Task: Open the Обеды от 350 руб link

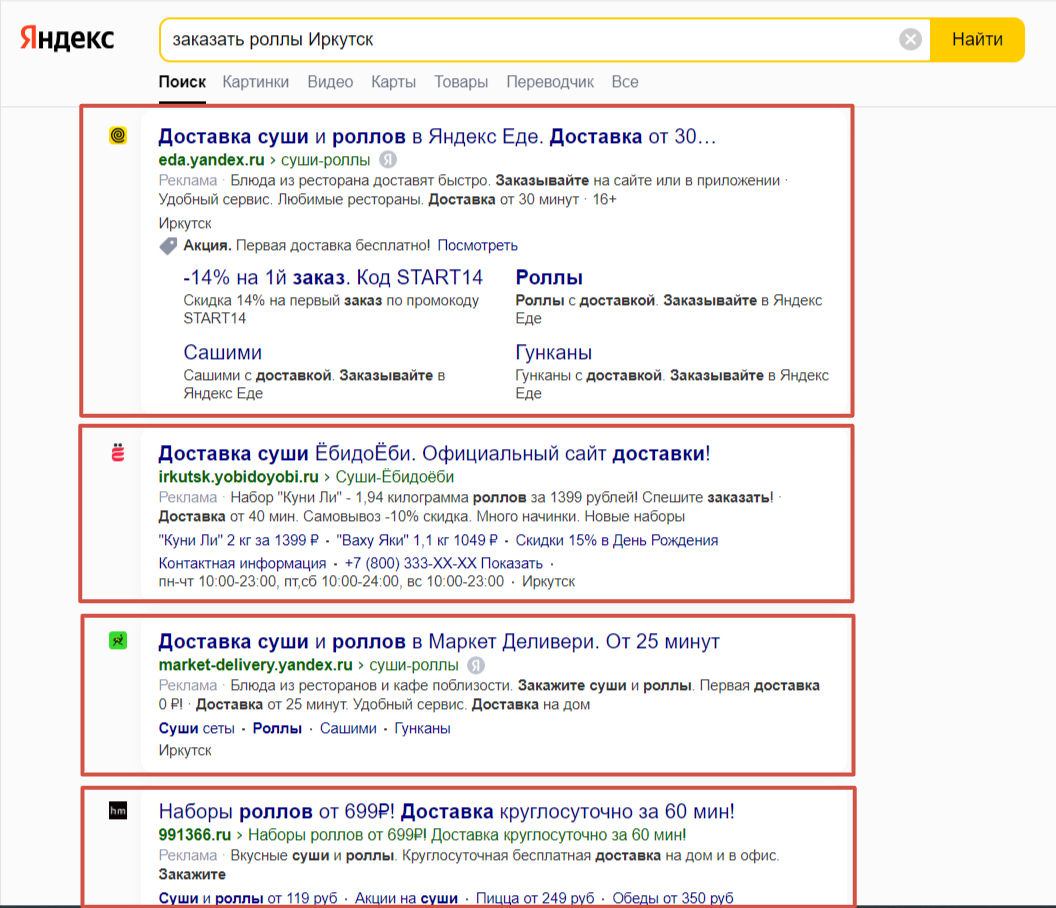Action: (673, 899)
